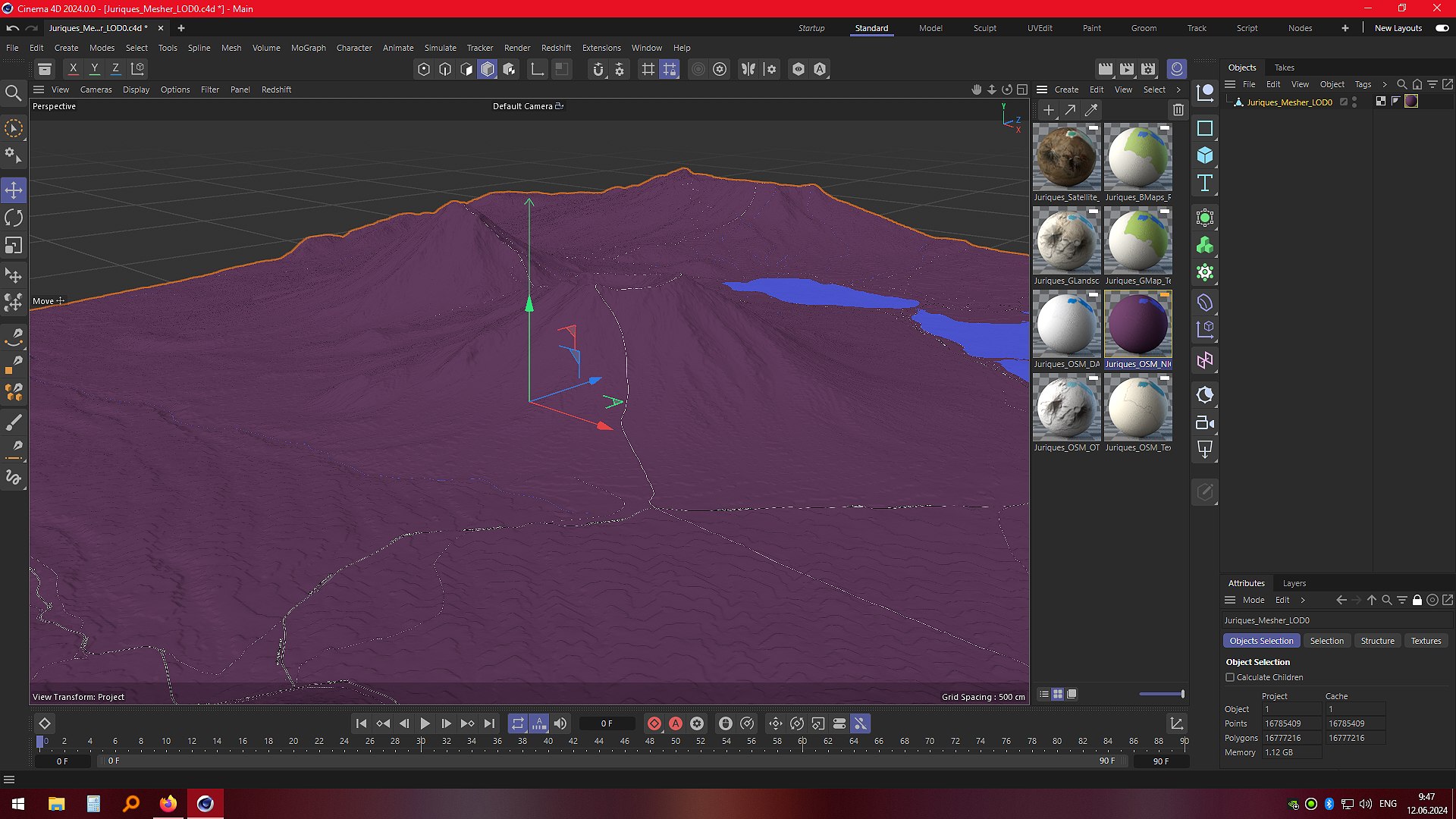Viewport: 1456px width, 819px height.
Task: Go to the start of animation
Action: click(x=361, y=723)
